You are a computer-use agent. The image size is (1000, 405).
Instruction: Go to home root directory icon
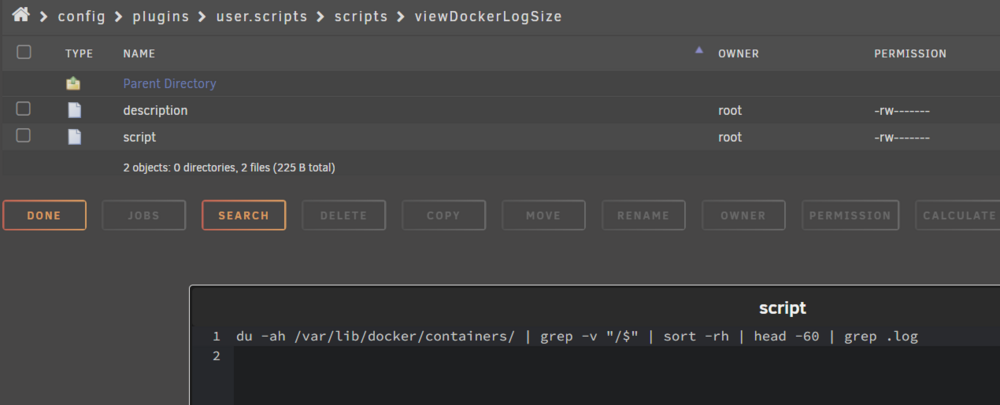tap(20, 15)
